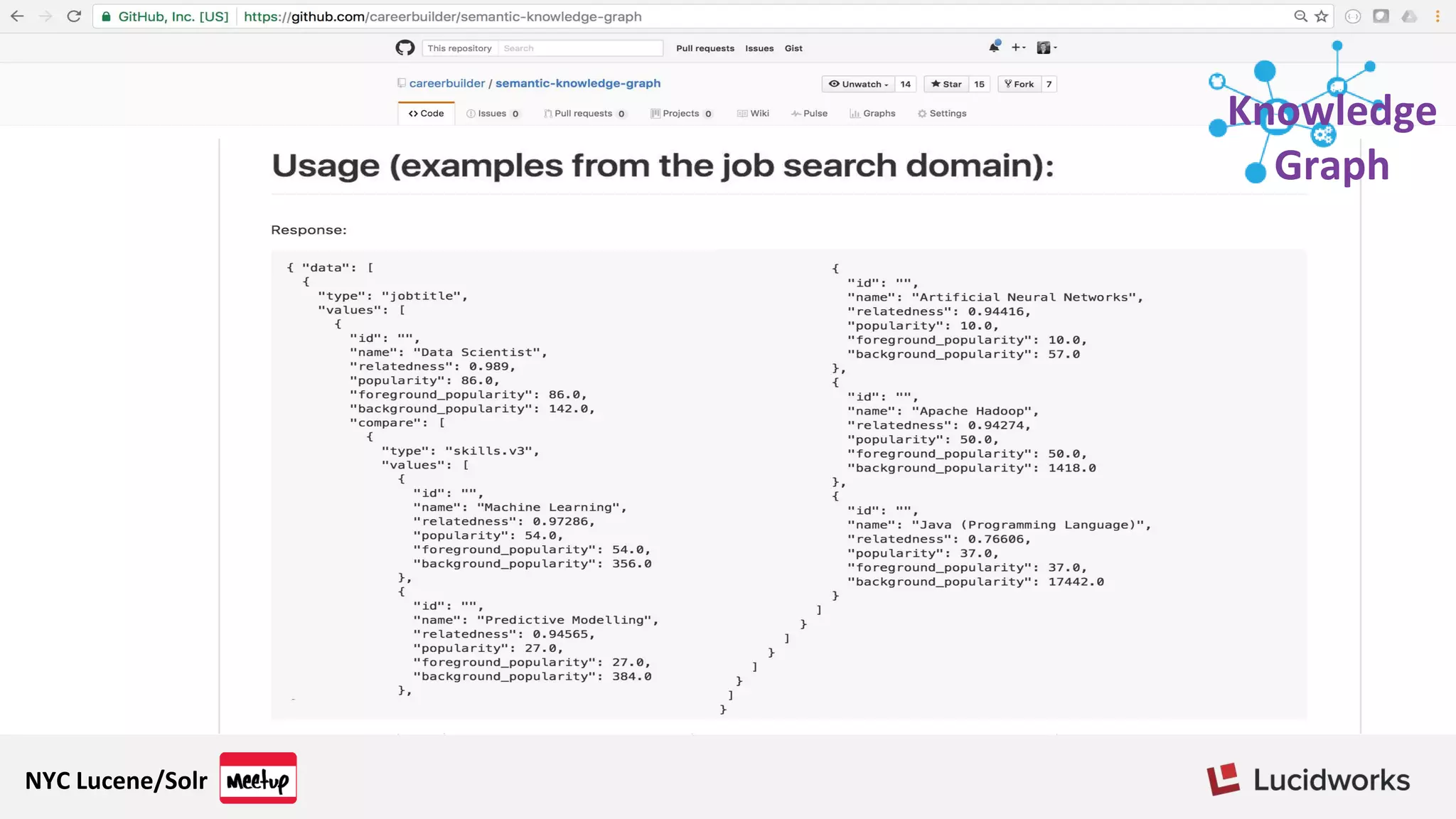Image resolution: width=1456 pixels, height=819 pixels.
Task: Open the user avatar dropdown menu
Action: coord(1046,48)
